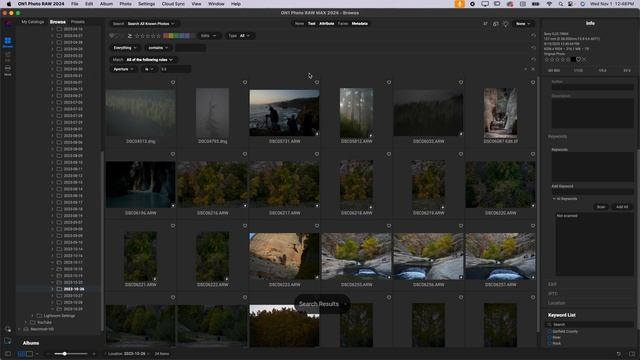Toggle selection circle on DSC04512.dng
The width and height of the screenshot is (640, 360).
(x=173, y=82)
